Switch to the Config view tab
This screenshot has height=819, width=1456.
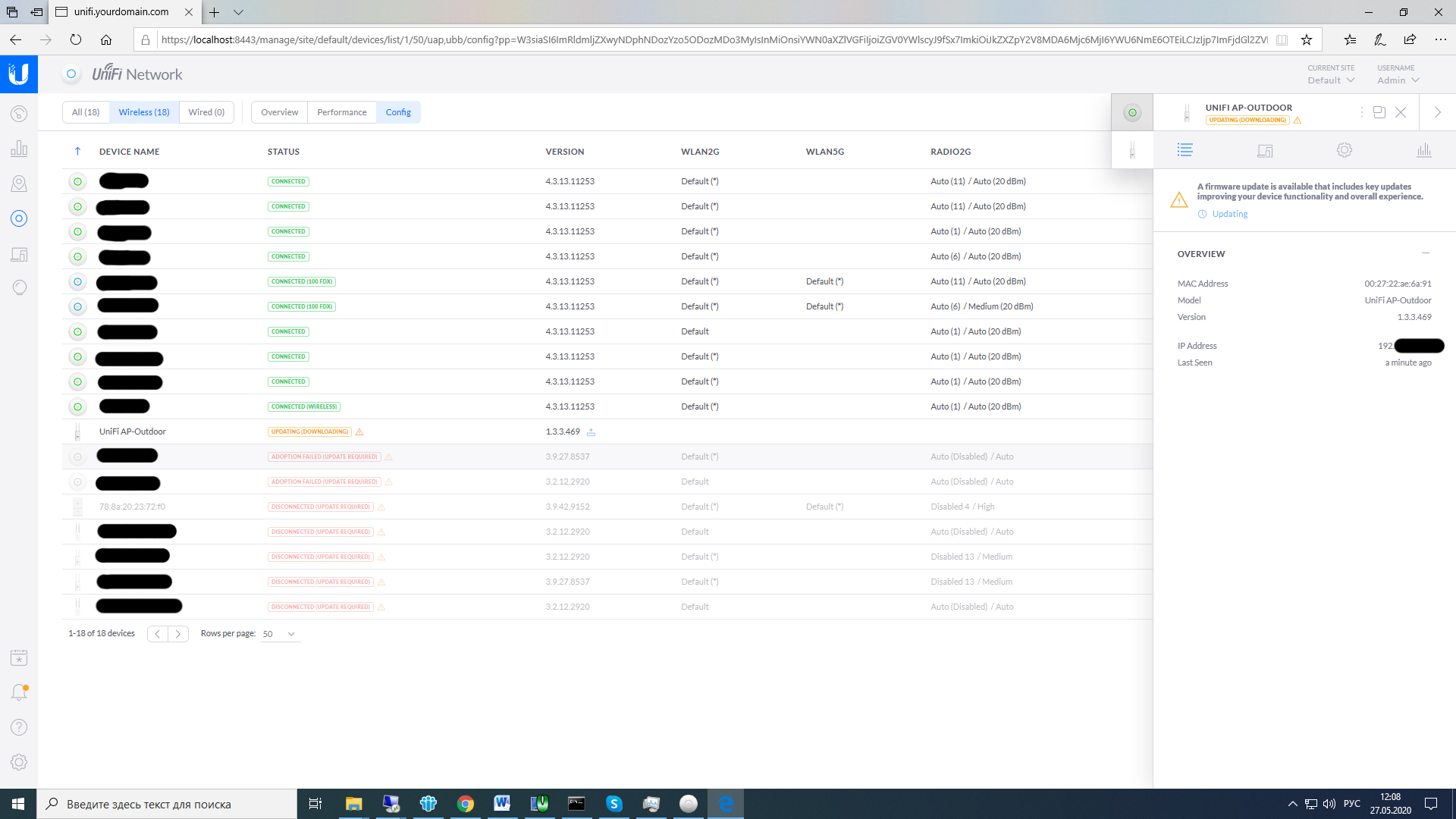(398, 112)
